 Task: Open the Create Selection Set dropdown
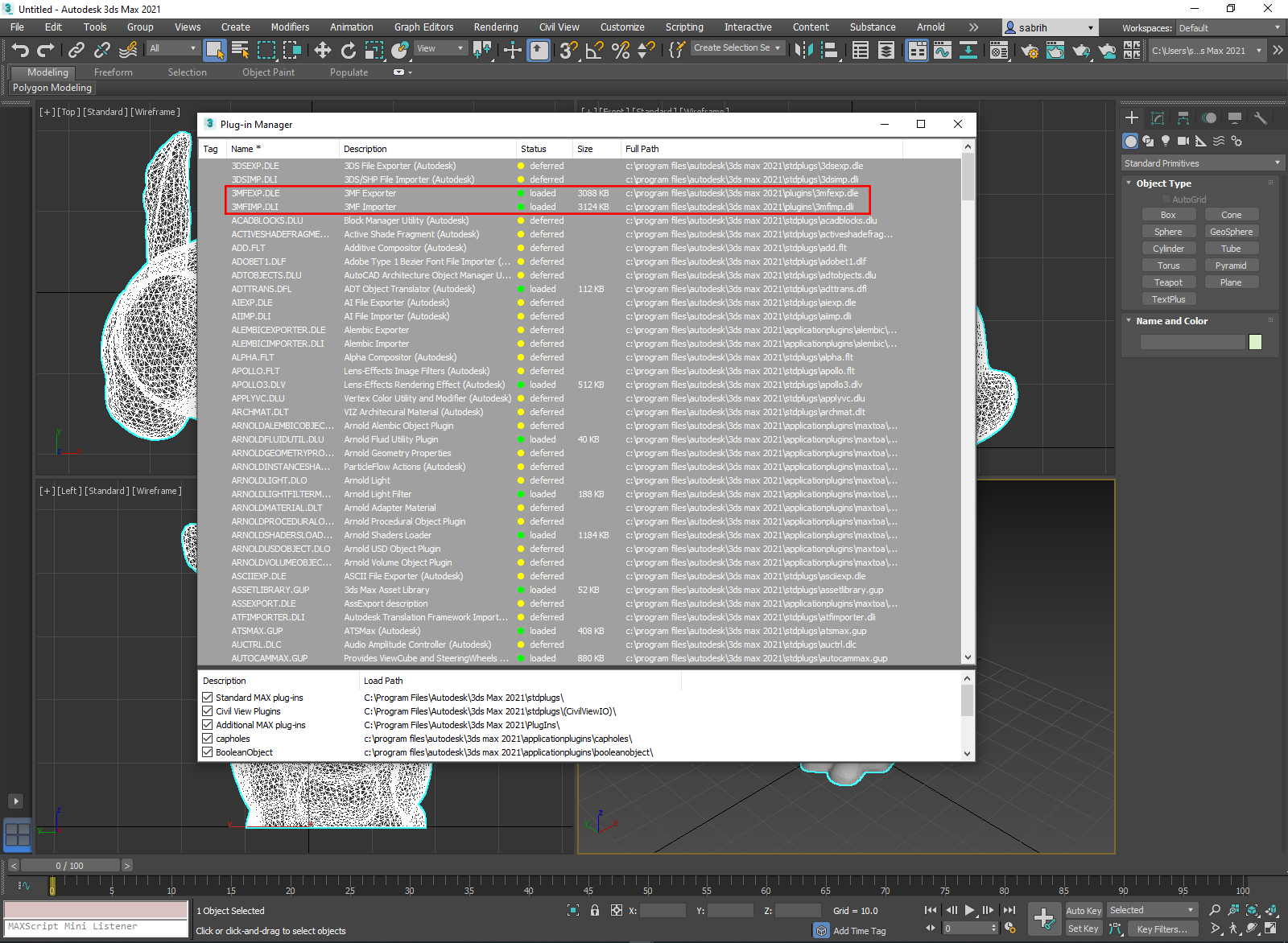737,48
